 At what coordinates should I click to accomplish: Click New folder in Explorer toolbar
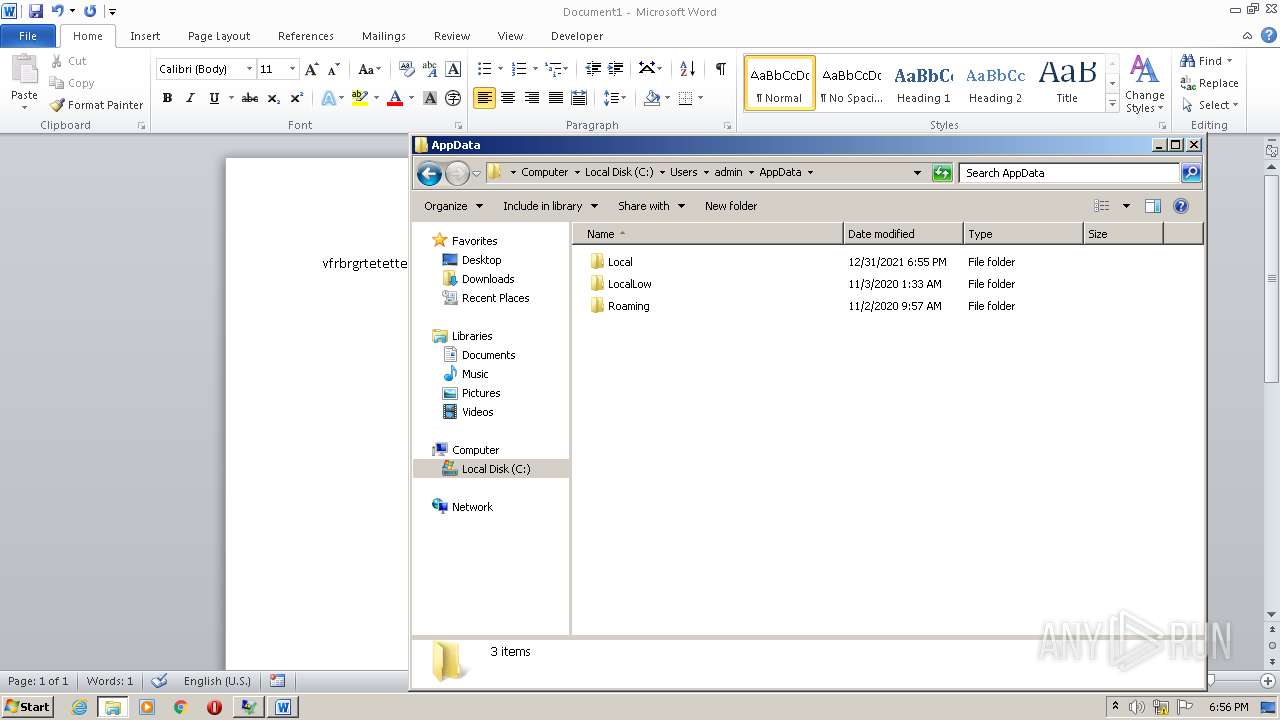(x=731, y=206)
